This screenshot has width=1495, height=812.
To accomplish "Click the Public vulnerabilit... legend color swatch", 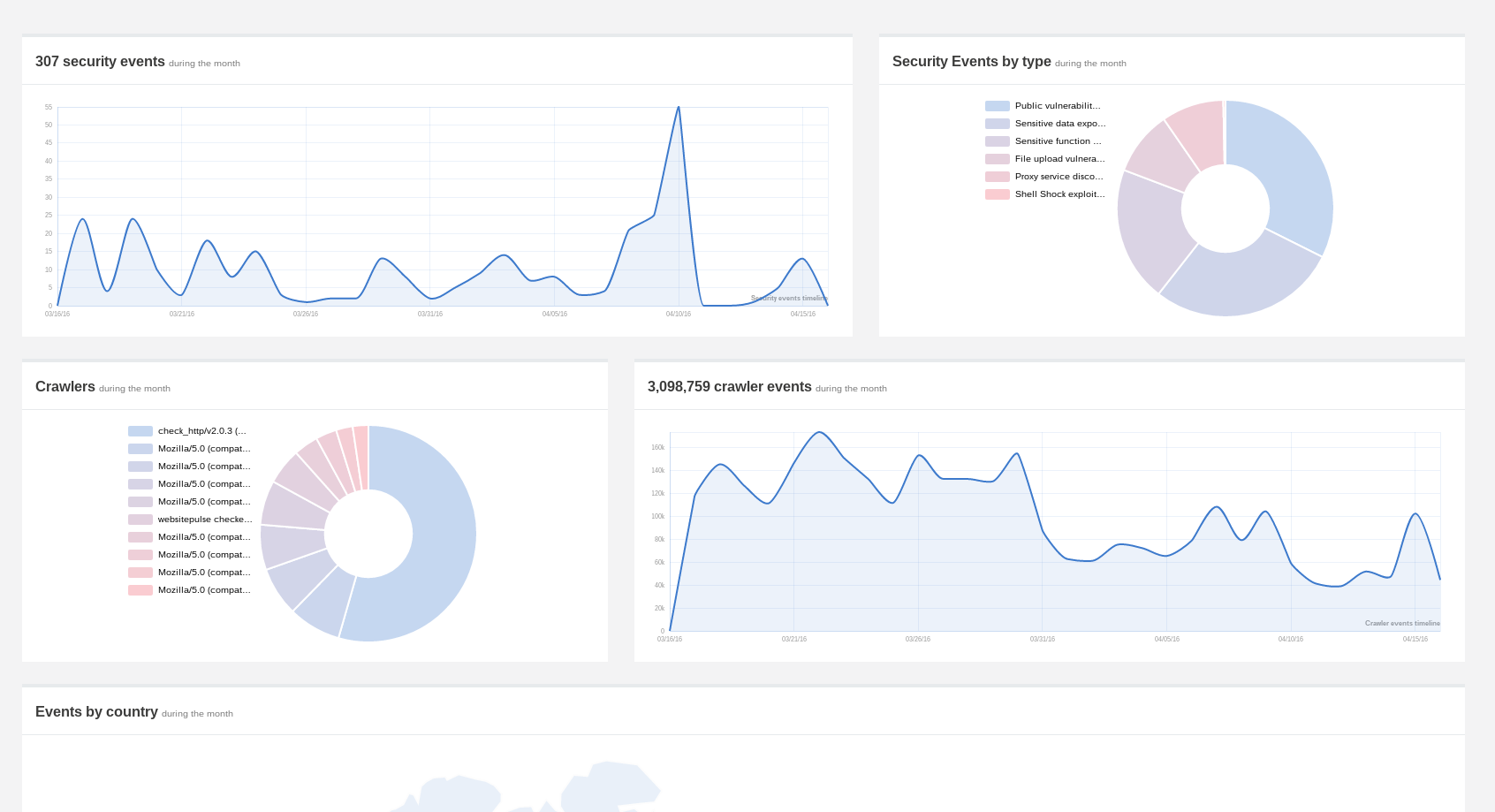I will click(997, 106).
